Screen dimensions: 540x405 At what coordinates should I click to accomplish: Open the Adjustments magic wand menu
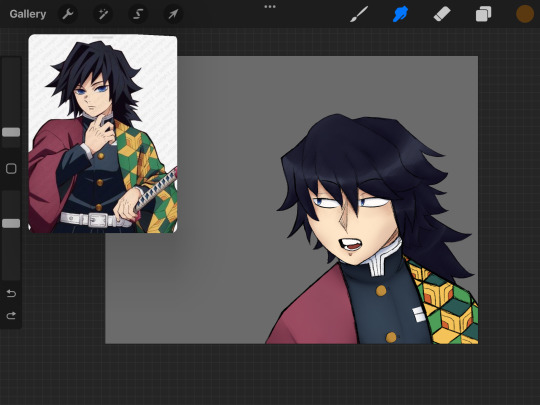[103, 14]
